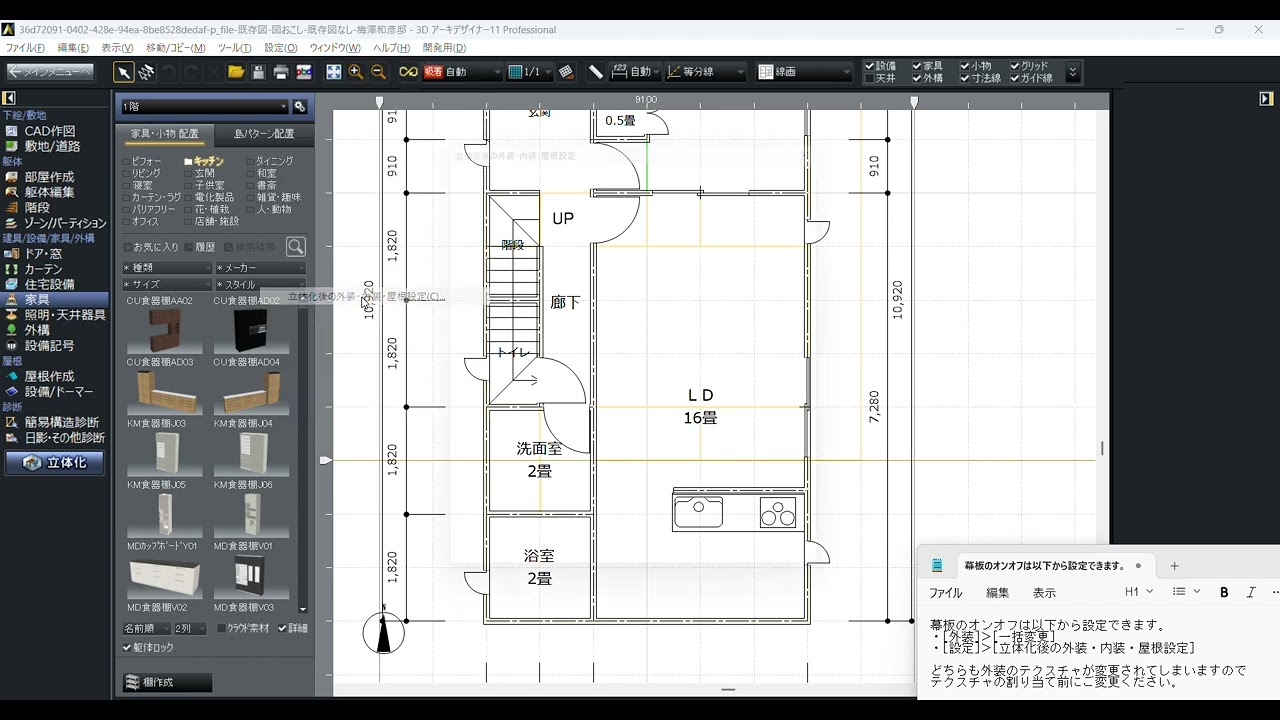
Task: Search furniture with the magnifier button
Action: (295, 246)
